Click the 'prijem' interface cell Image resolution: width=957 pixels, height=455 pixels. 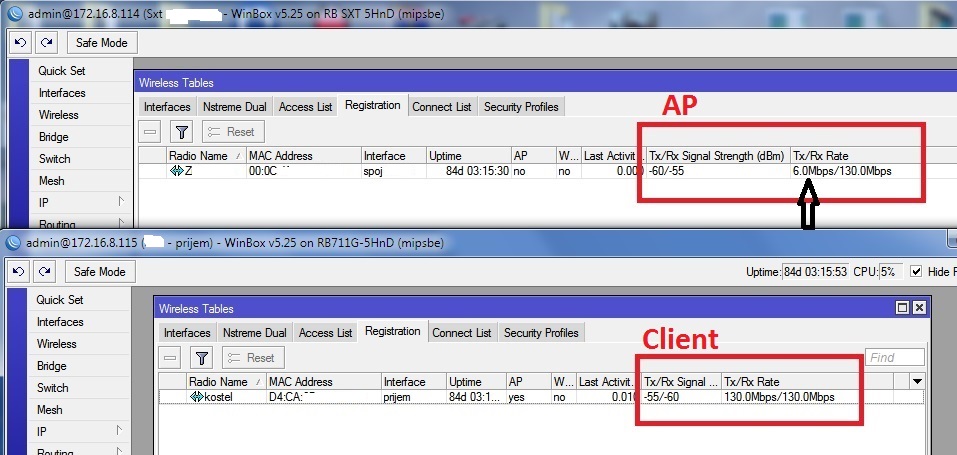coord(397,398)
